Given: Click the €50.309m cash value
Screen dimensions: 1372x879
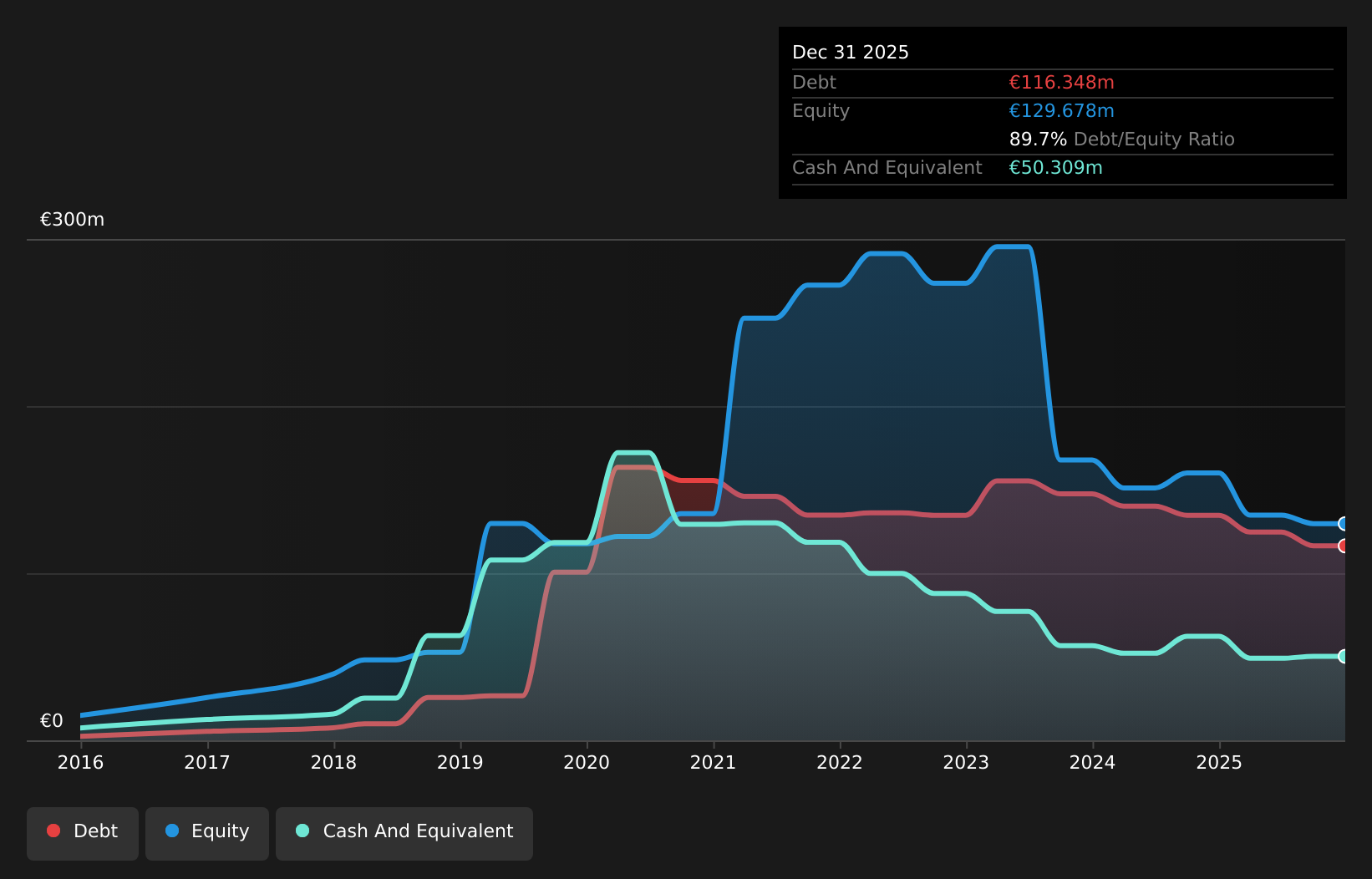Looking at the screenshot, I should (x=1055, y=168).
